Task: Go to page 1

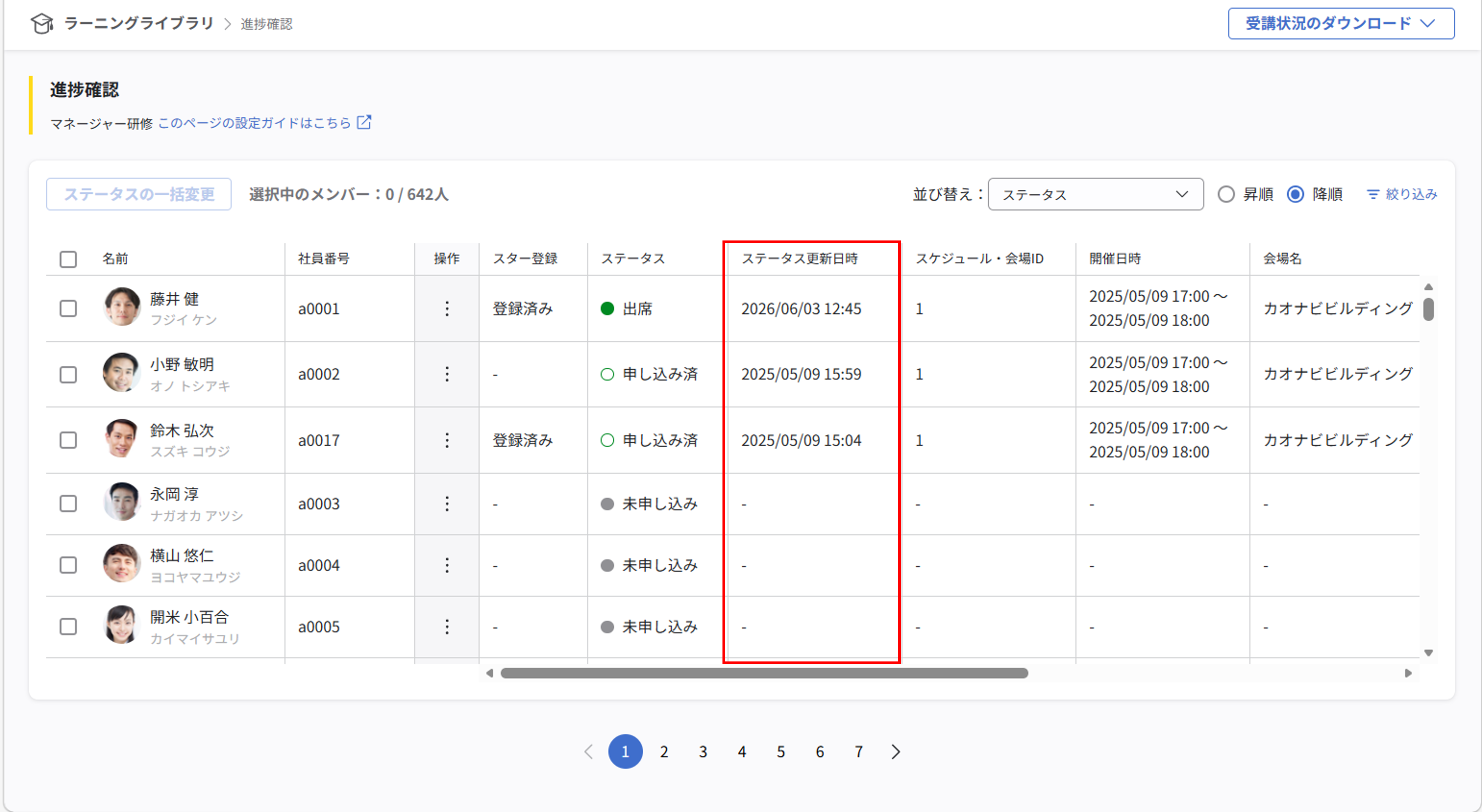Action: tap(625, 752)
